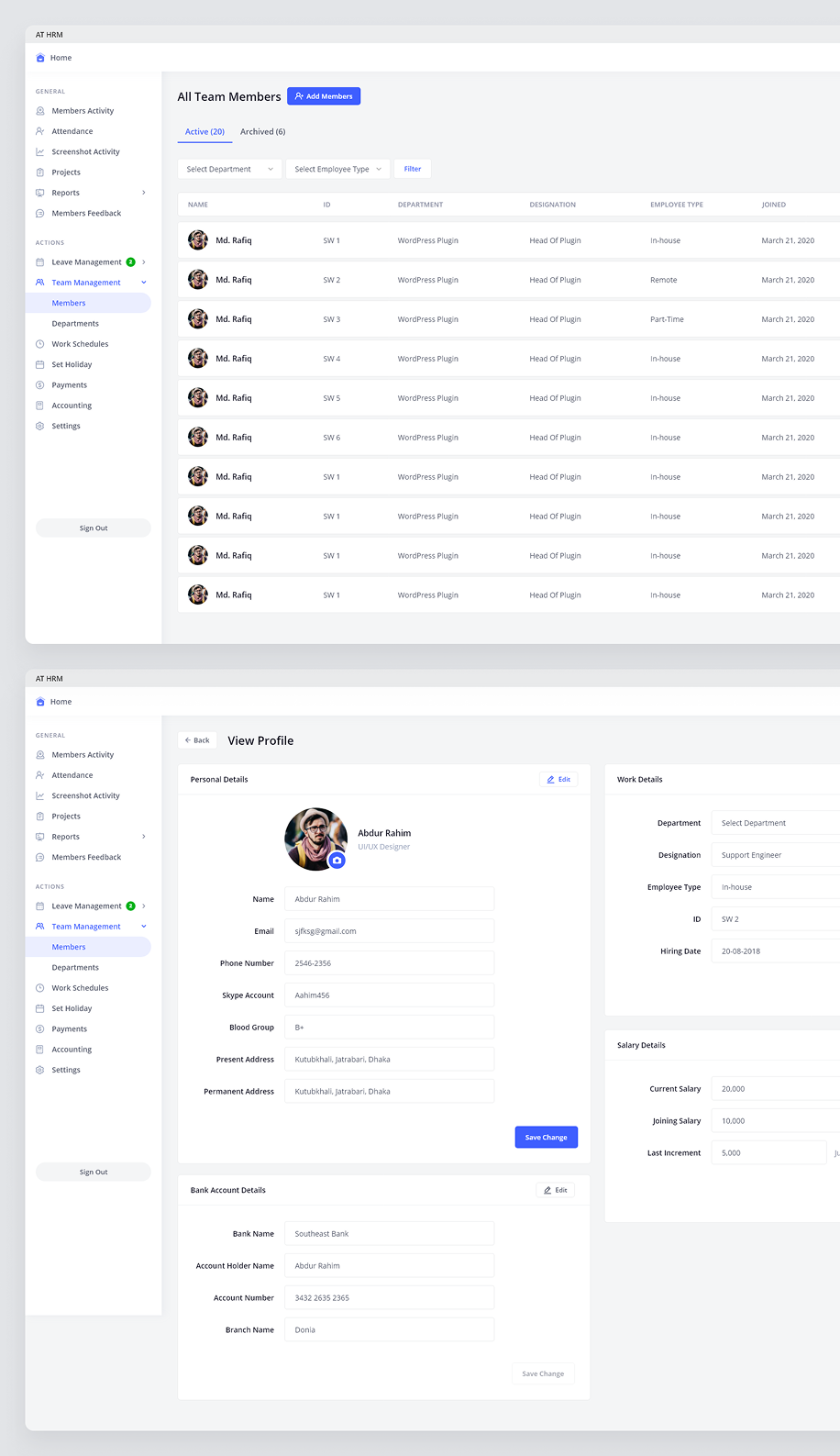Click Members Activity icon on All Team Members page
Image resolution: width=840 pixels, height=1456 pixels.
click(x=39, y=111)
